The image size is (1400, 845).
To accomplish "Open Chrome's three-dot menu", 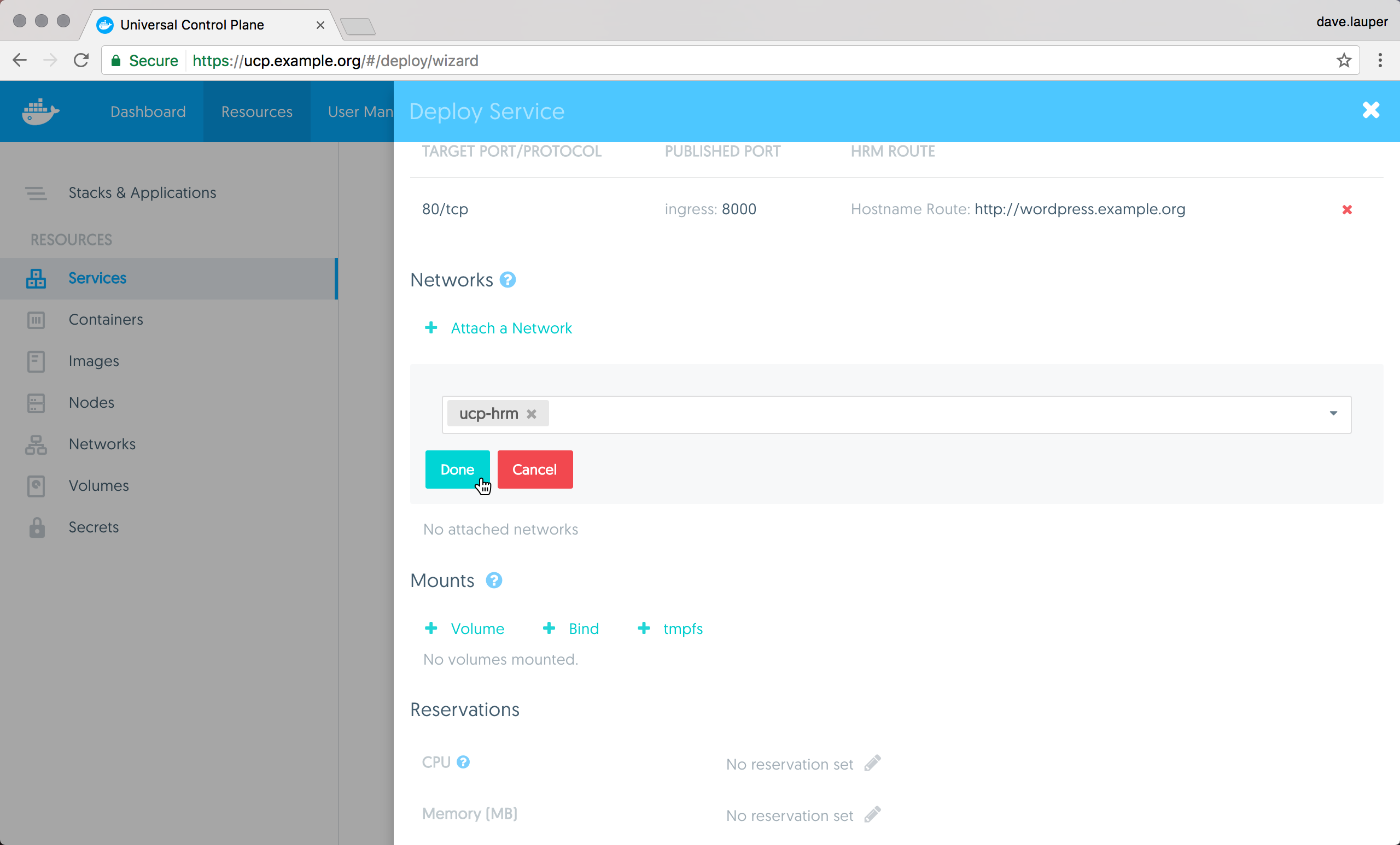I will coord(1380,60).
